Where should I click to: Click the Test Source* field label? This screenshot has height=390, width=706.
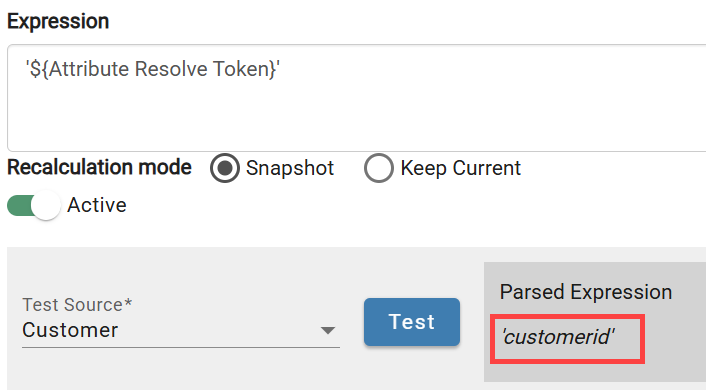click(77, 305)
